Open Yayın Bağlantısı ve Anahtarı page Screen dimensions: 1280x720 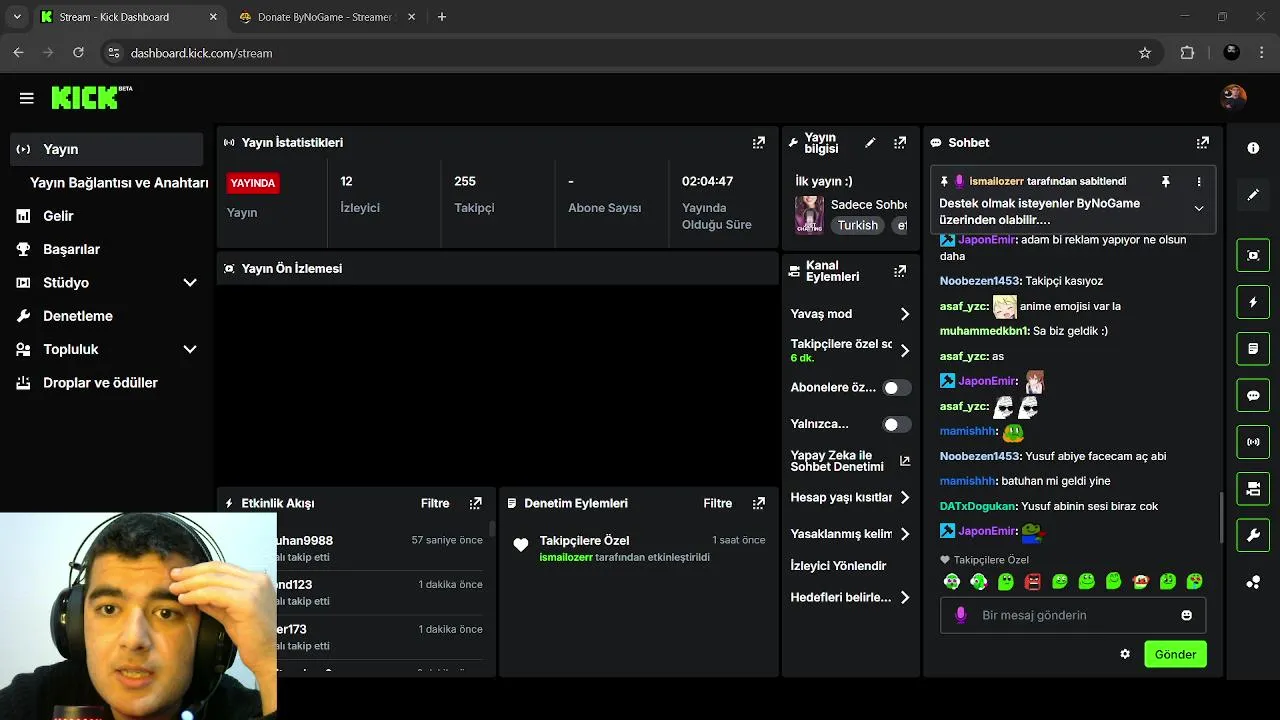click(119, 183)
